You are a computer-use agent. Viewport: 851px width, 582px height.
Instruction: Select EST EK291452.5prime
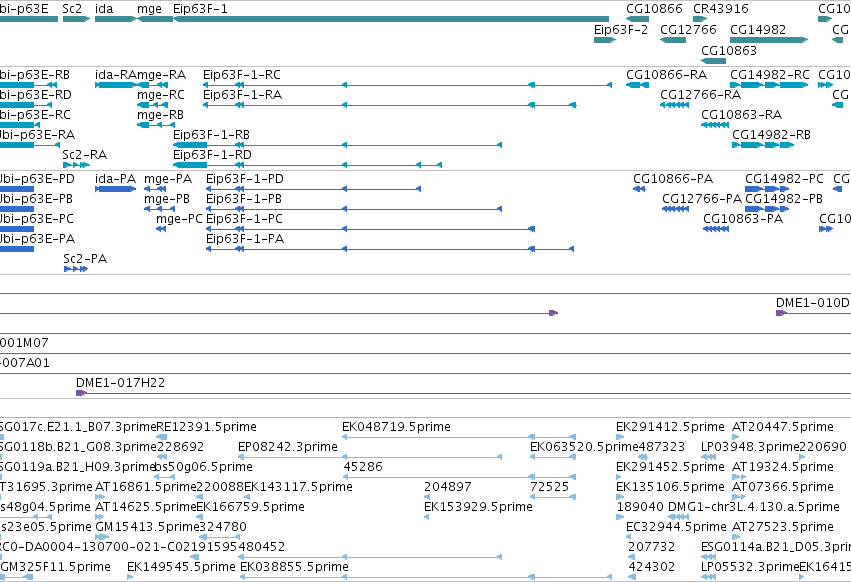pyautogui.click(x=670, y=467)
